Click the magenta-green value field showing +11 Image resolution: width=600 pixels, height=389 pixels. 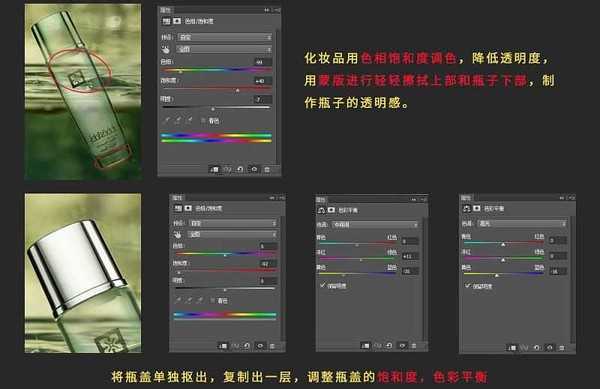(410, 256)
